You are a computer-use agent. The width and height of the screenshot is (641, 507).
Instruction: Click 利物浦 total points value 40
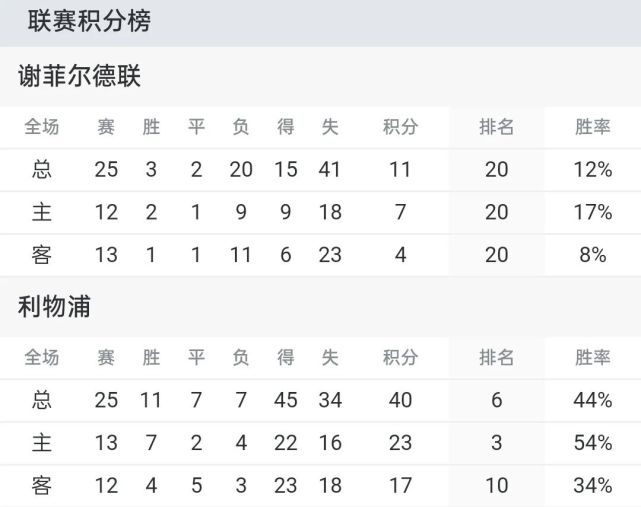coord(400,400)
